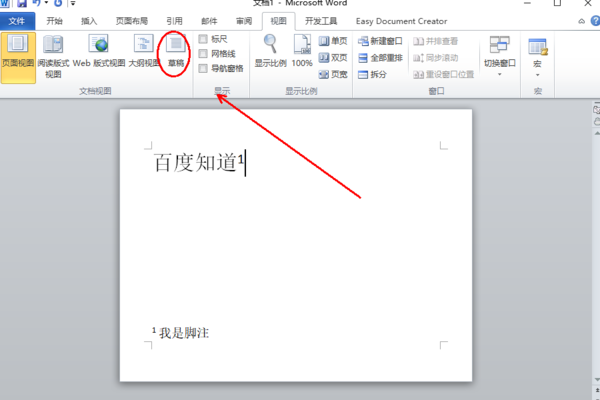Image resolution: width=600 pixels, height=400 pixels.
Task: Maximize the Word window
Action: pyautogui.click(x=558, y=3)
